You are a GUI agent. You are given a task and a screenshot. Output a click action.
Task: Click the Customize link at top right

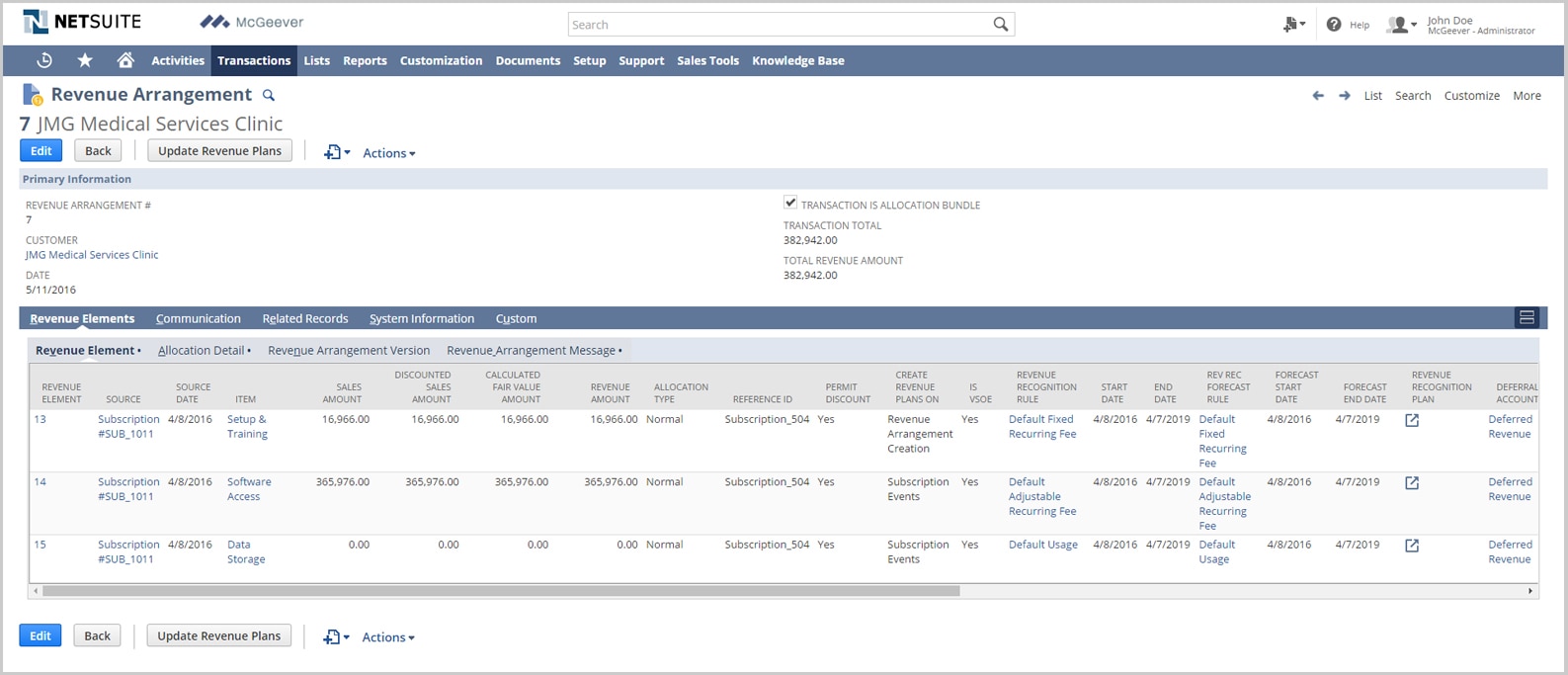[1471, 96]
